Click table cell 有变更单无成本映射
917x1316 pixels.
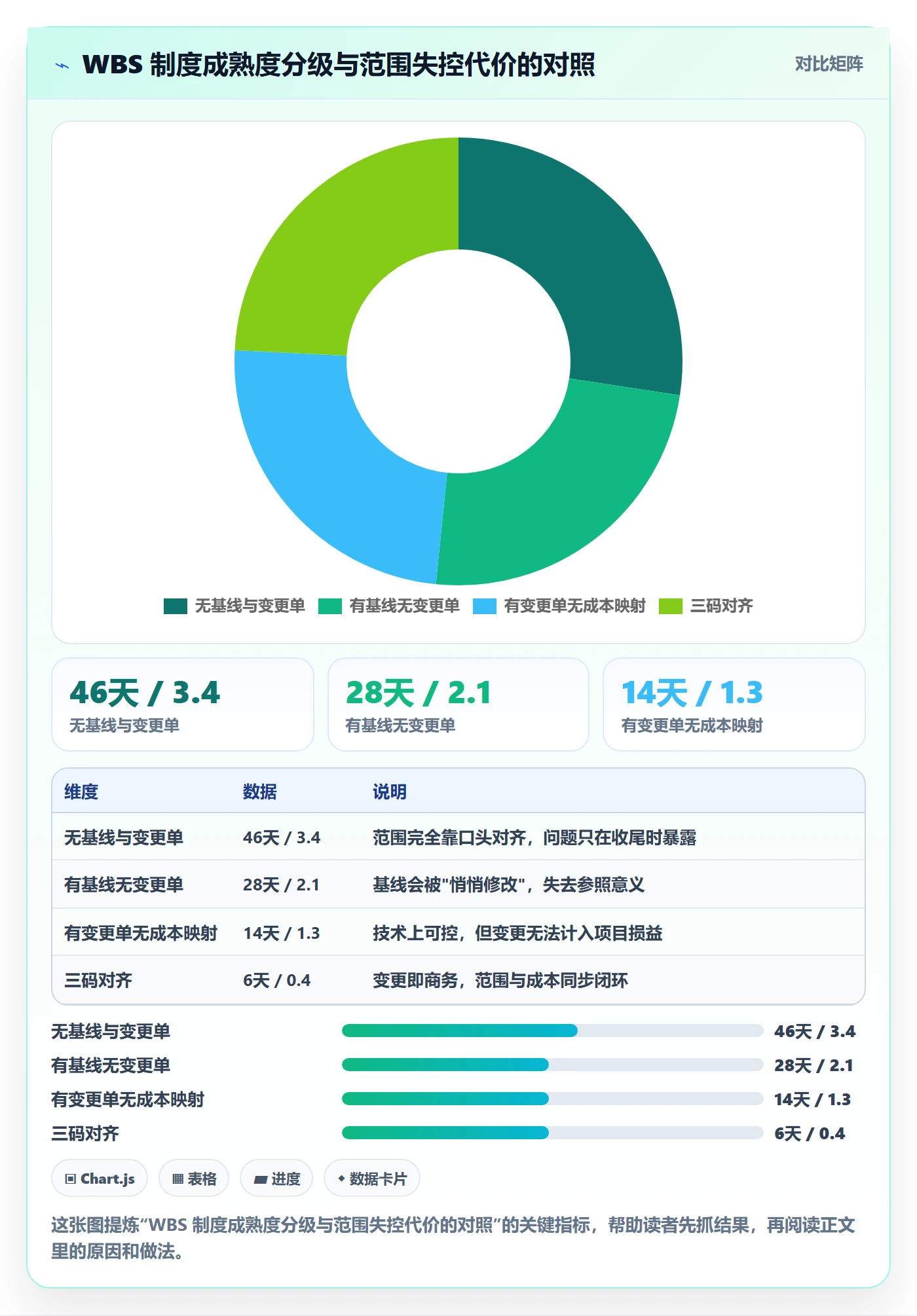coord(141,933)
